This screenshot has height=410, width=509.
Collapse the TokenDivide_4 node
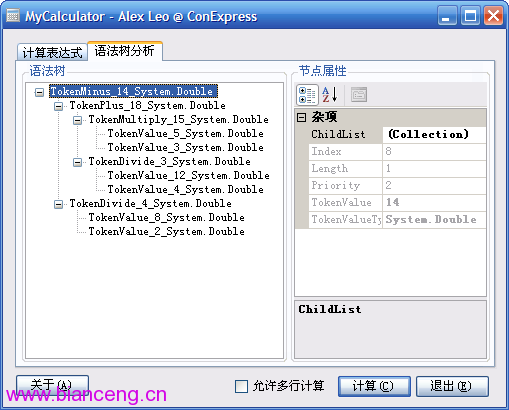(58, 204)
